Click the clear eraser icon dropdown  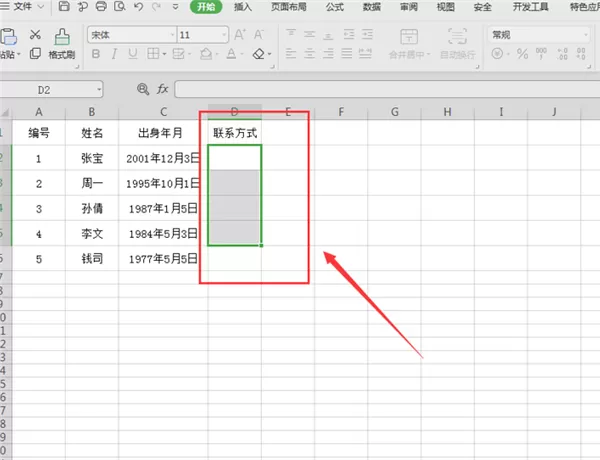pyautogui.click(x=262, y=54)
